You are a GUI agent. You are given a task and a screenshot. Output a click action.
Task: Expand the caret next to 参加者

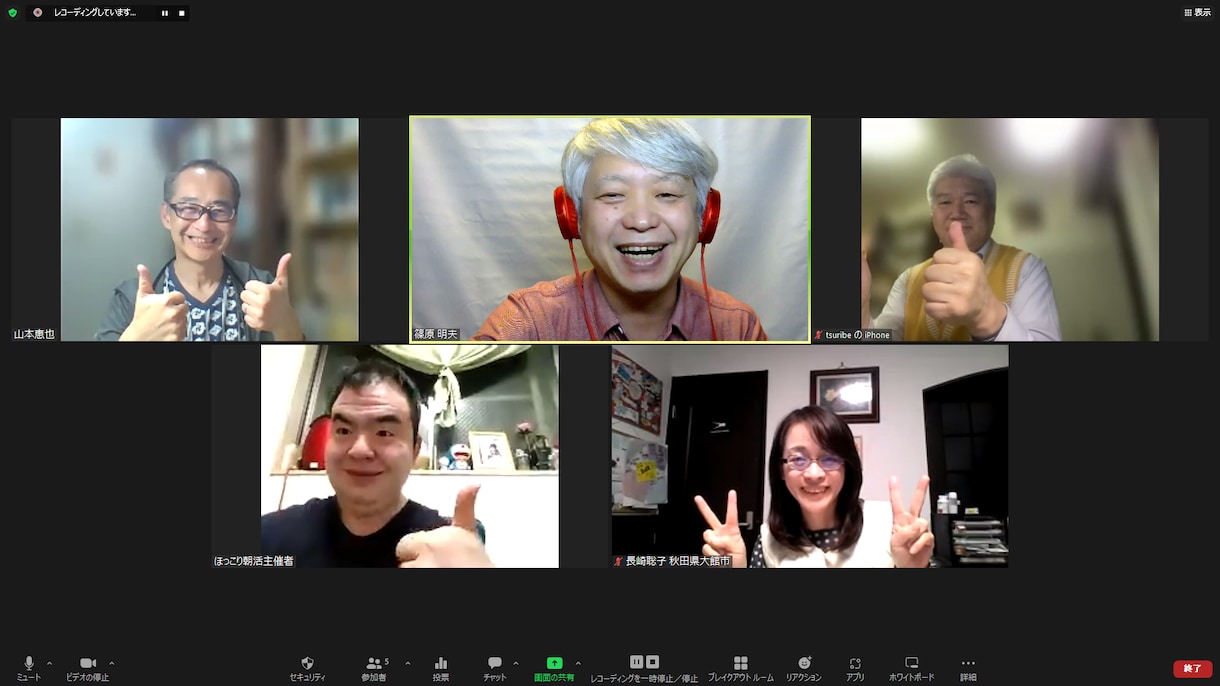pos(407,663)
